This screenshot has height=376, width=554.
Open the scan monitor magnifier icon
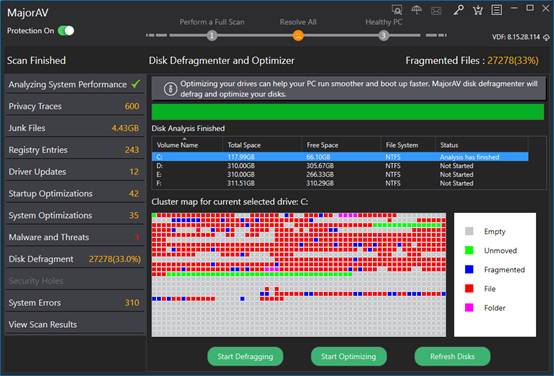pyautogui.click(x=397, y=10)
